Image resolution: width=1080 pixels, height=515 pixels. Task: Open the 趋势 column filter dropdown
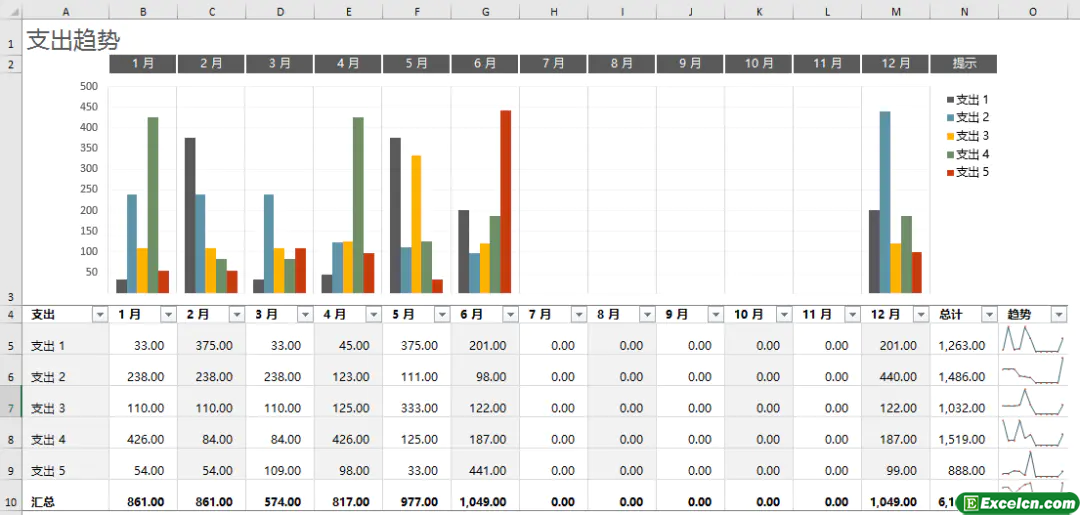tap(1059, 315)
